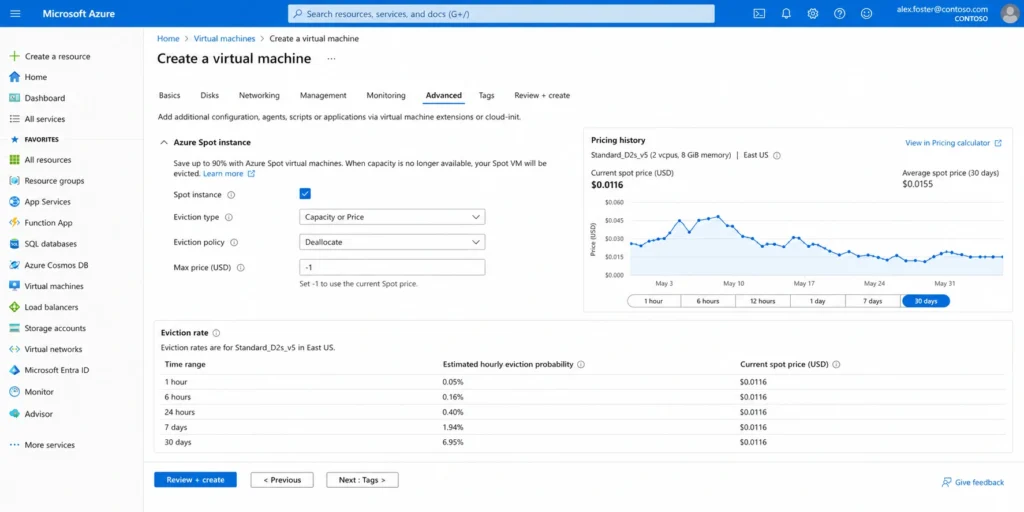The width and height of the screenshot is (1024, 512).
Task: Select the 30 days pricing range
Action: 926,301
